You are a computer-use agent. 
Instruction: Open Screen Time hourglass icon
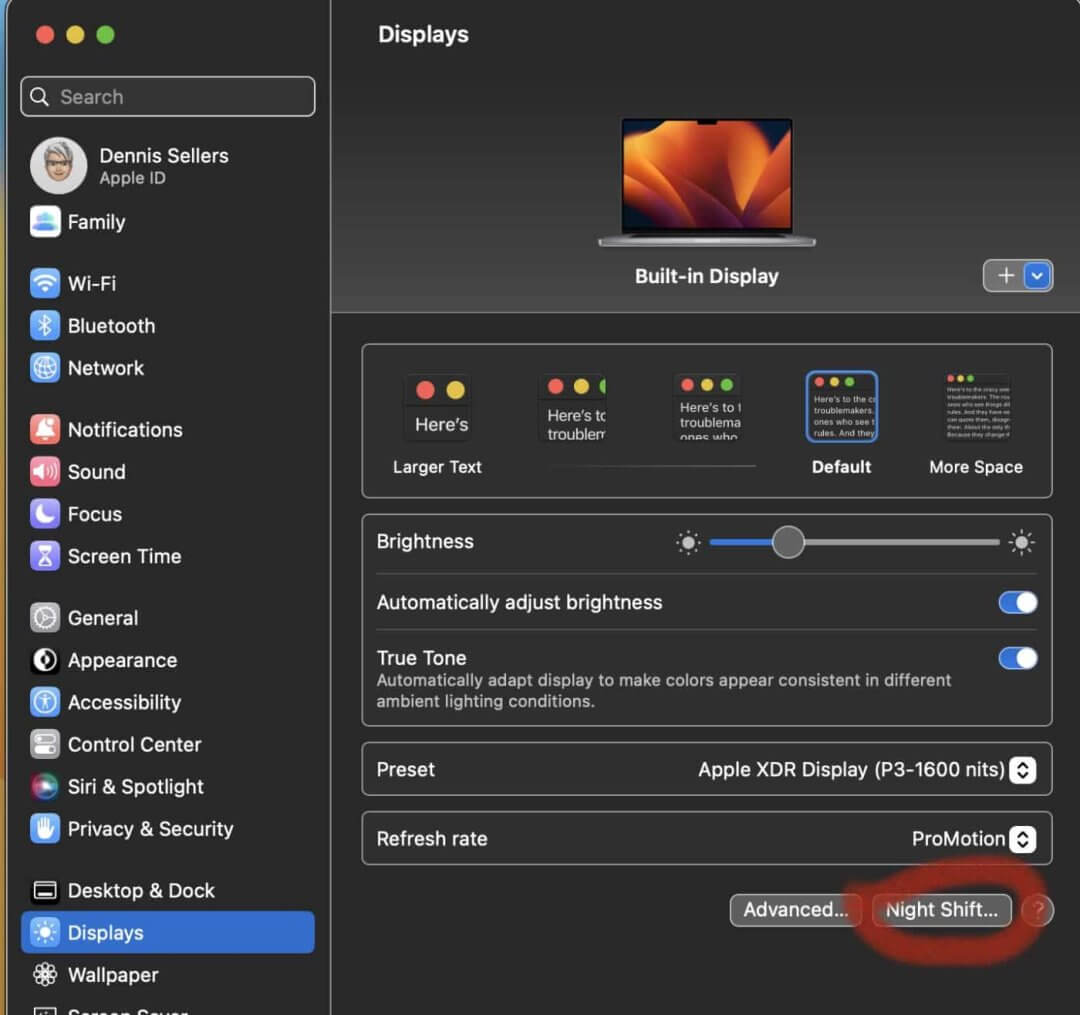(45, 556)
